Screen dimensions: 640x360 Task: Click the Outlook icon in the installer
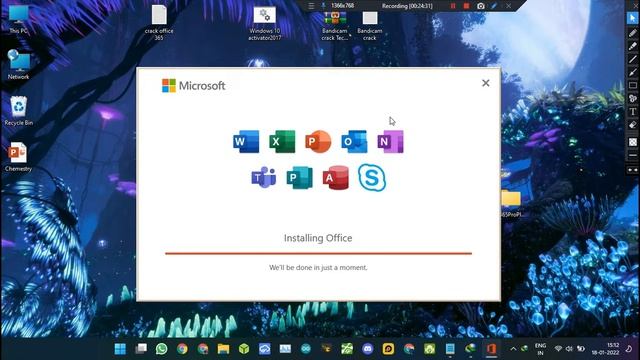coord(354,141)
